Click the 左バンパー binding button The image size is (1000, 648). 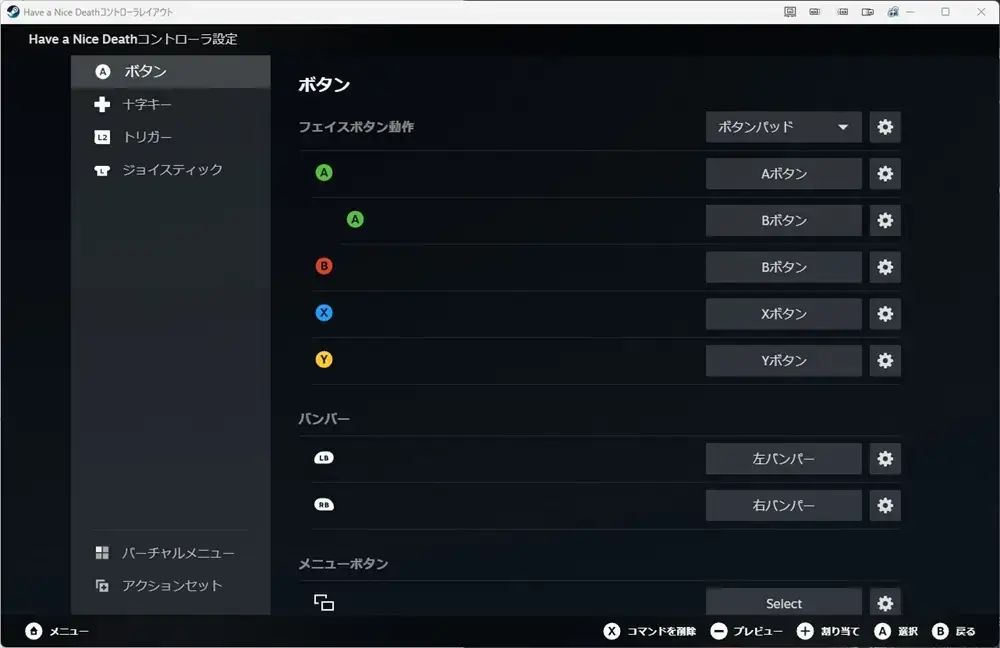pos(783,459)
